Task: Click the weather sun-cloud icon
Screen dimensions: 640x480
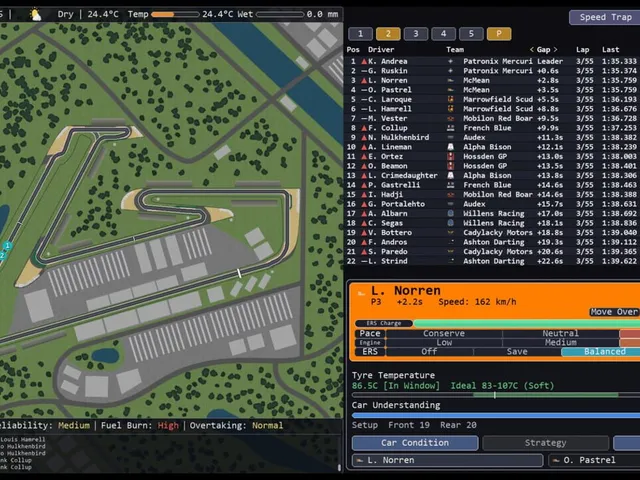Action: pyautogui.click(x=36, y=15)
